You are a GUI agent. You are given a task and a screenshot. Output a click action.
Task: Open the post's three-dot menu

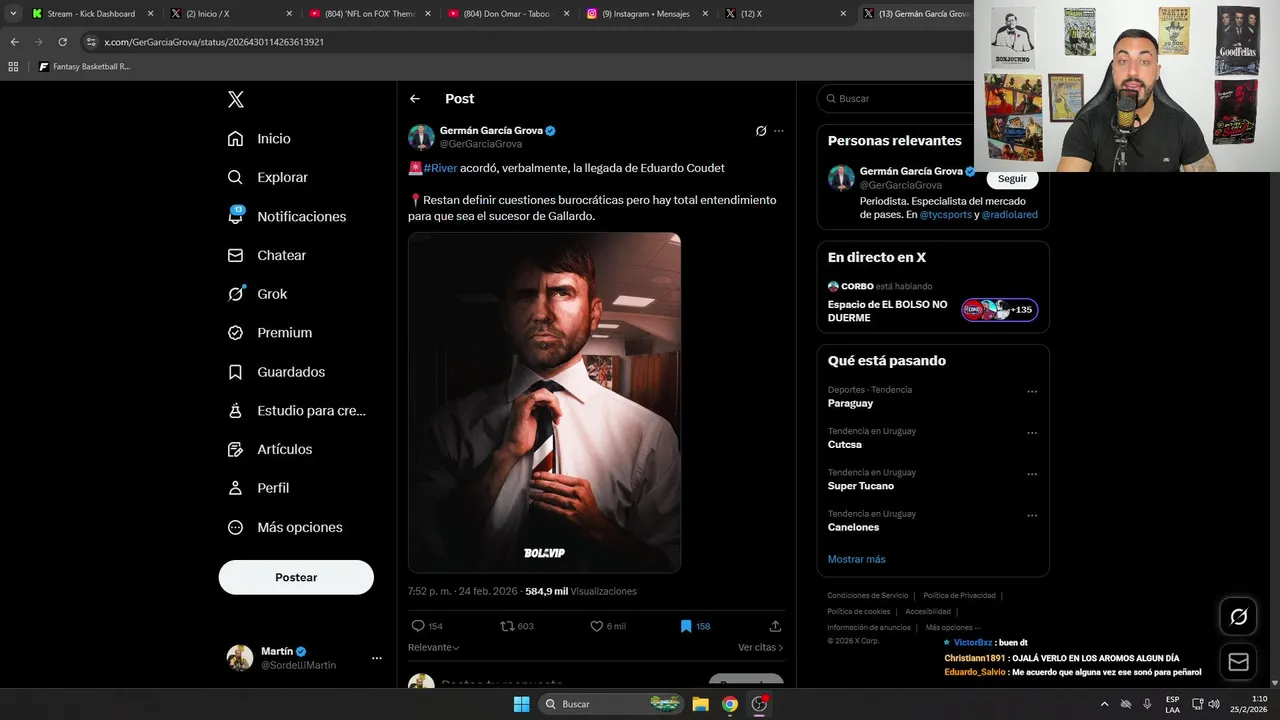coord(779,131)
